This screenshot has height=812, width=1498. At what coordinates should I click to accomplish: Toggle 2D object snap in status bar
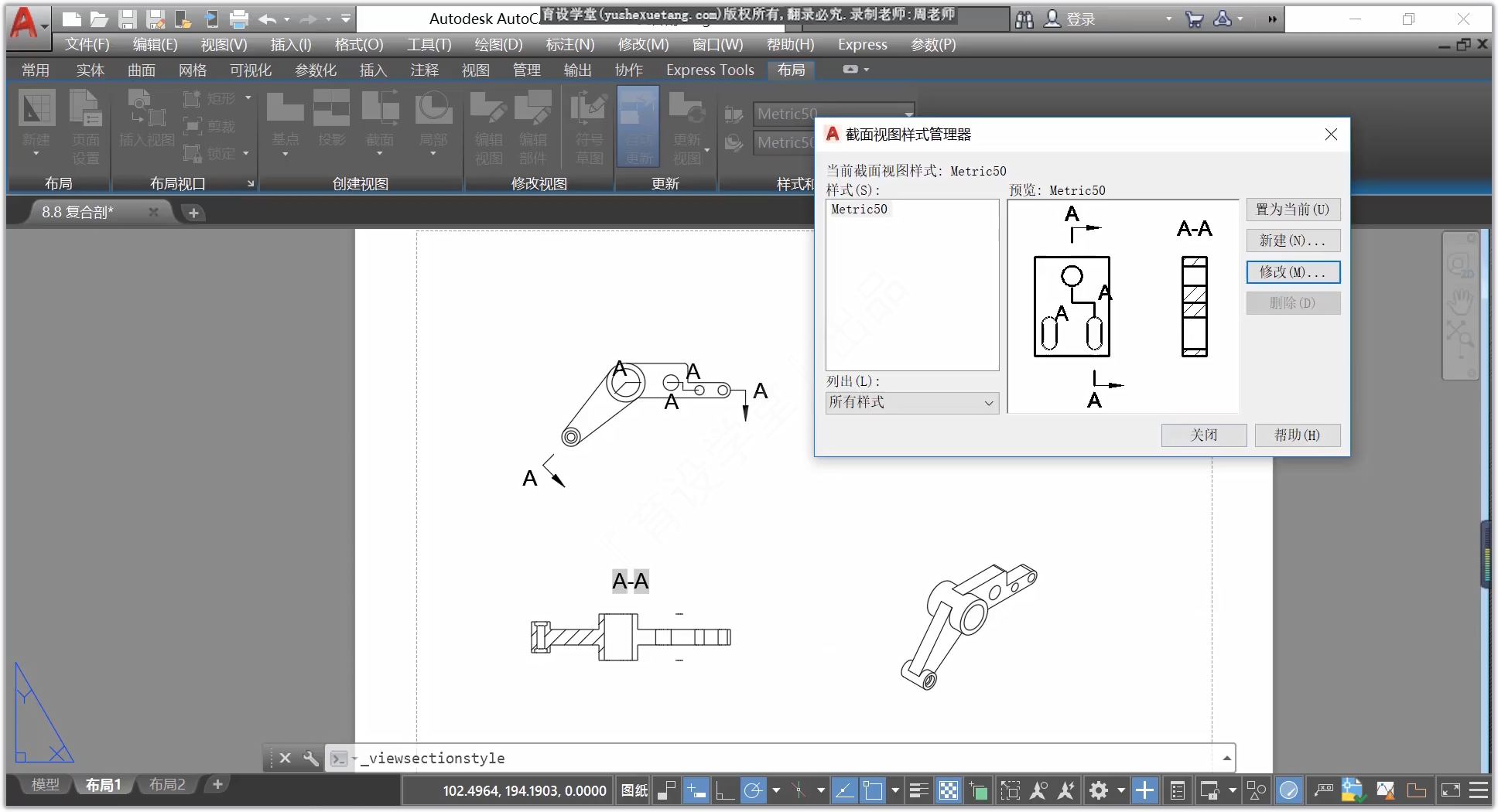(873, 790)
